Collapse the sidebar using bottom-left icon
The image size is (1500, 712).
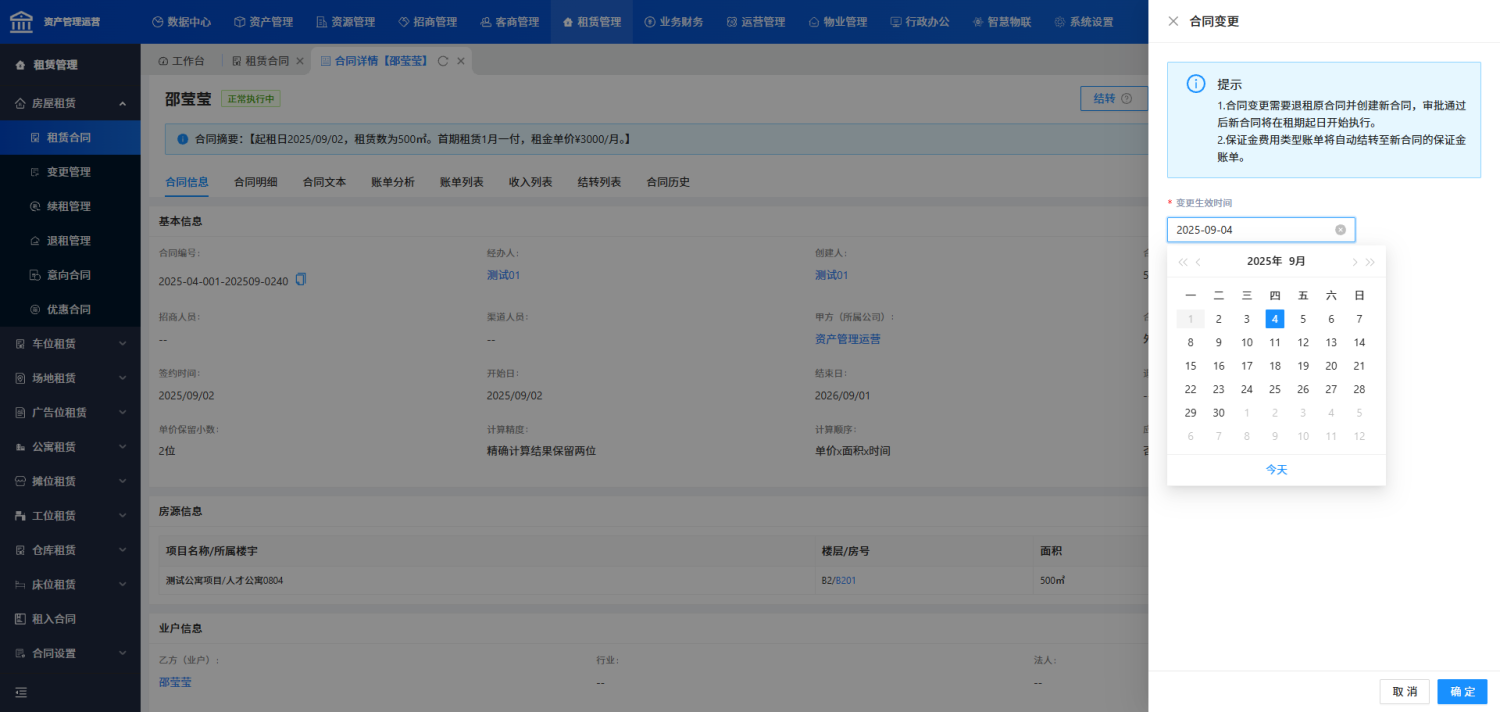tap(21, 692)
